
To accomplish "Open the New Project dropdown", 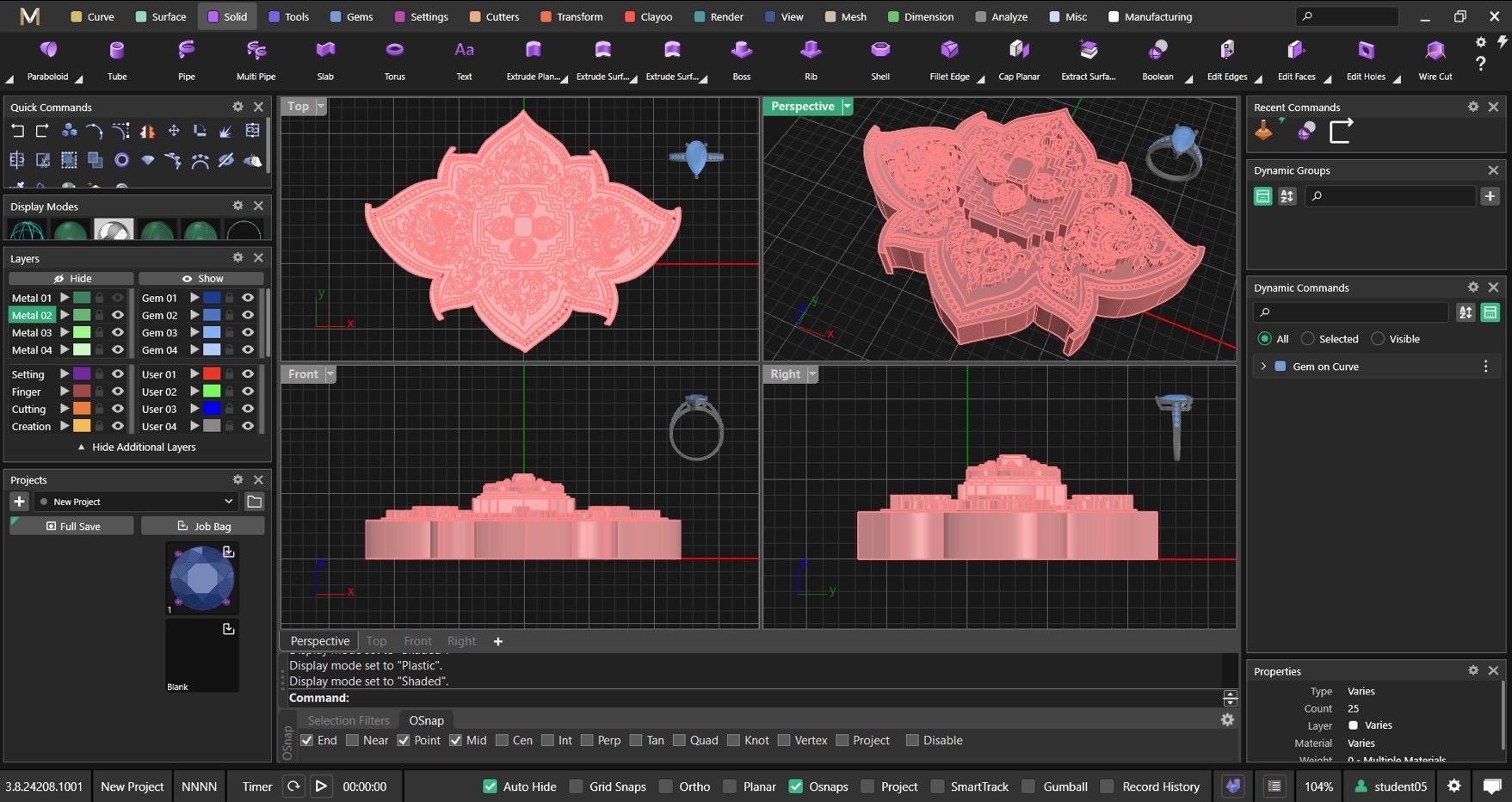I will pyautogui.click(x=137, y=502).
